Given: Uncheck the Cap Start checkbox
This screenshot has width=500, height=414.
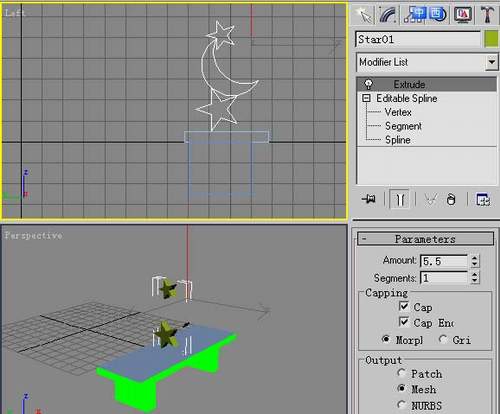Looking at the screenshot, I should (404, 306).
